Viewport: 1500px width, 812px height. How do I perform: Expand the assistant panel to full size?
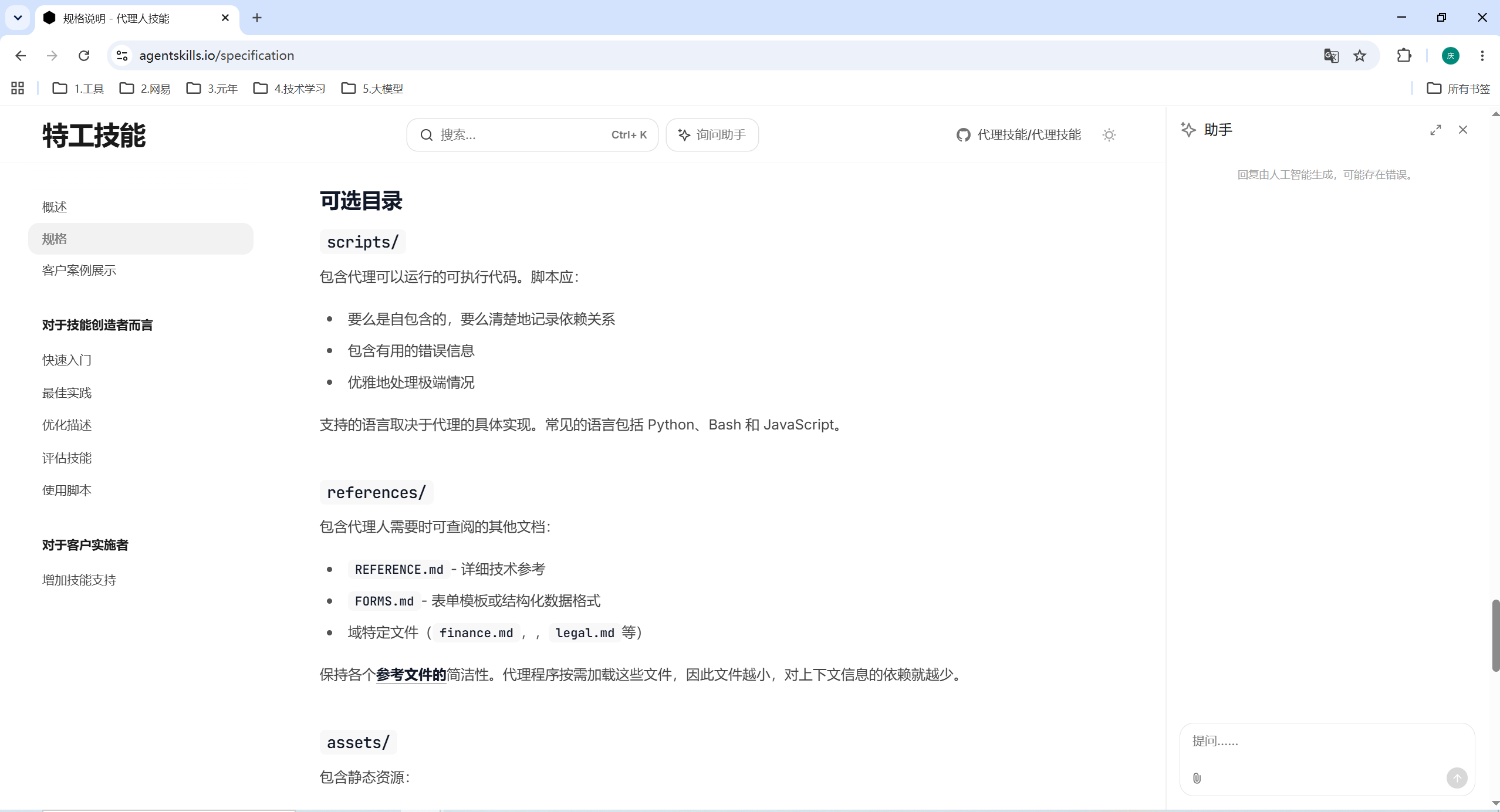1435,130
